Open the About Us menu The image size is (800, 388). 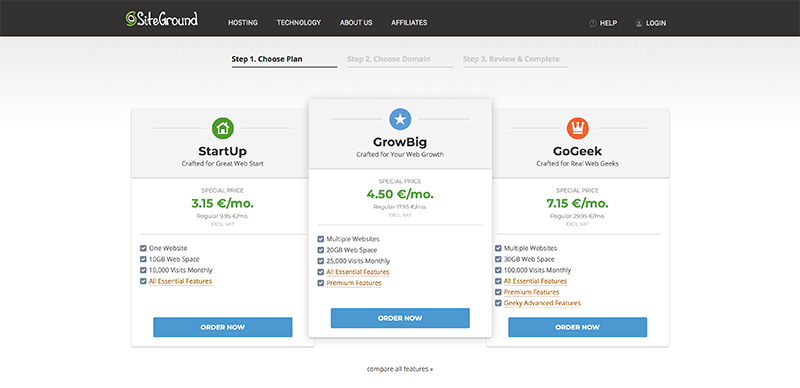tap(356, 23)
